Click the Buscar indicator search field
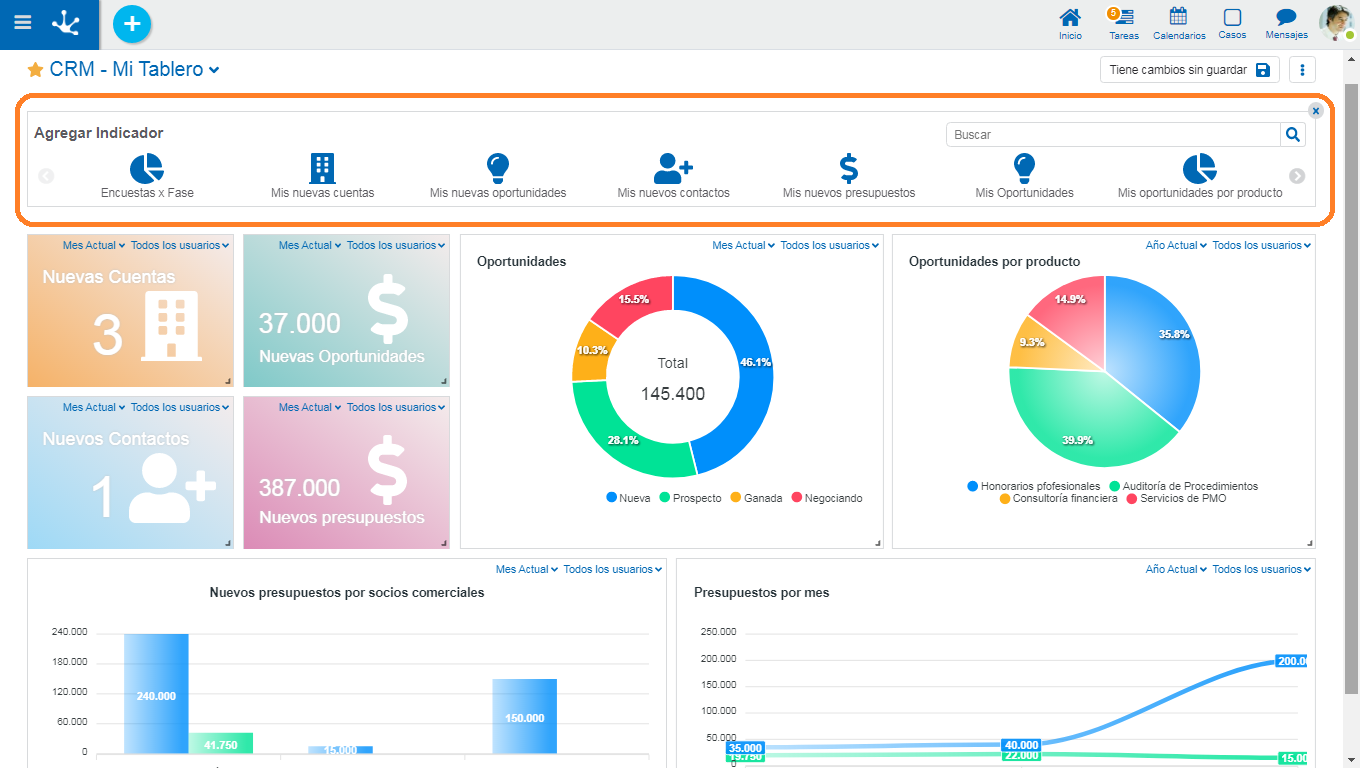1360x768 pixels. coord(1112,135)
